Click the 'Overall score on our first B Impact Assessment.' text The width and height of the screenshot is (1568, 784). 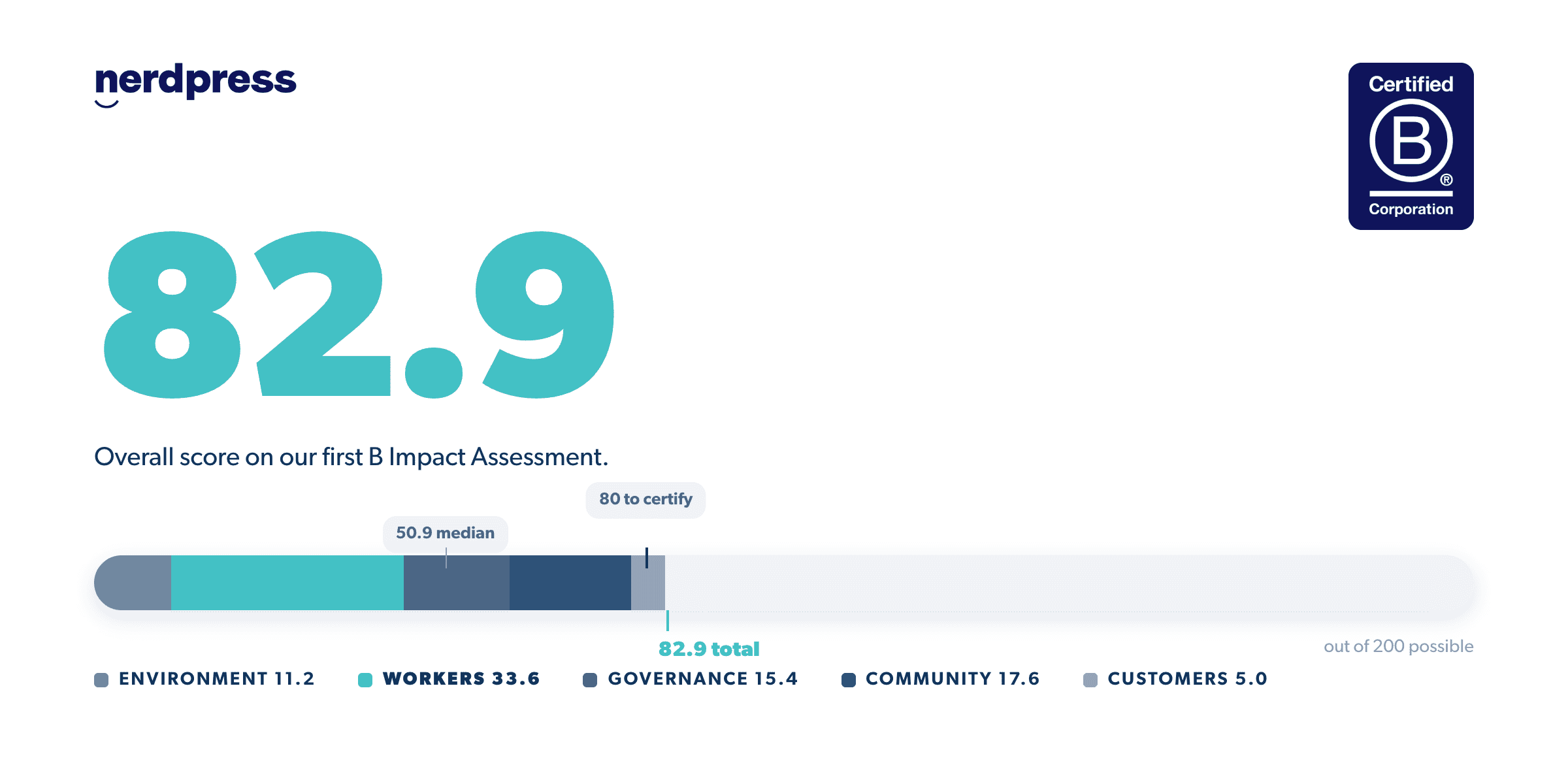pos(351,457)
